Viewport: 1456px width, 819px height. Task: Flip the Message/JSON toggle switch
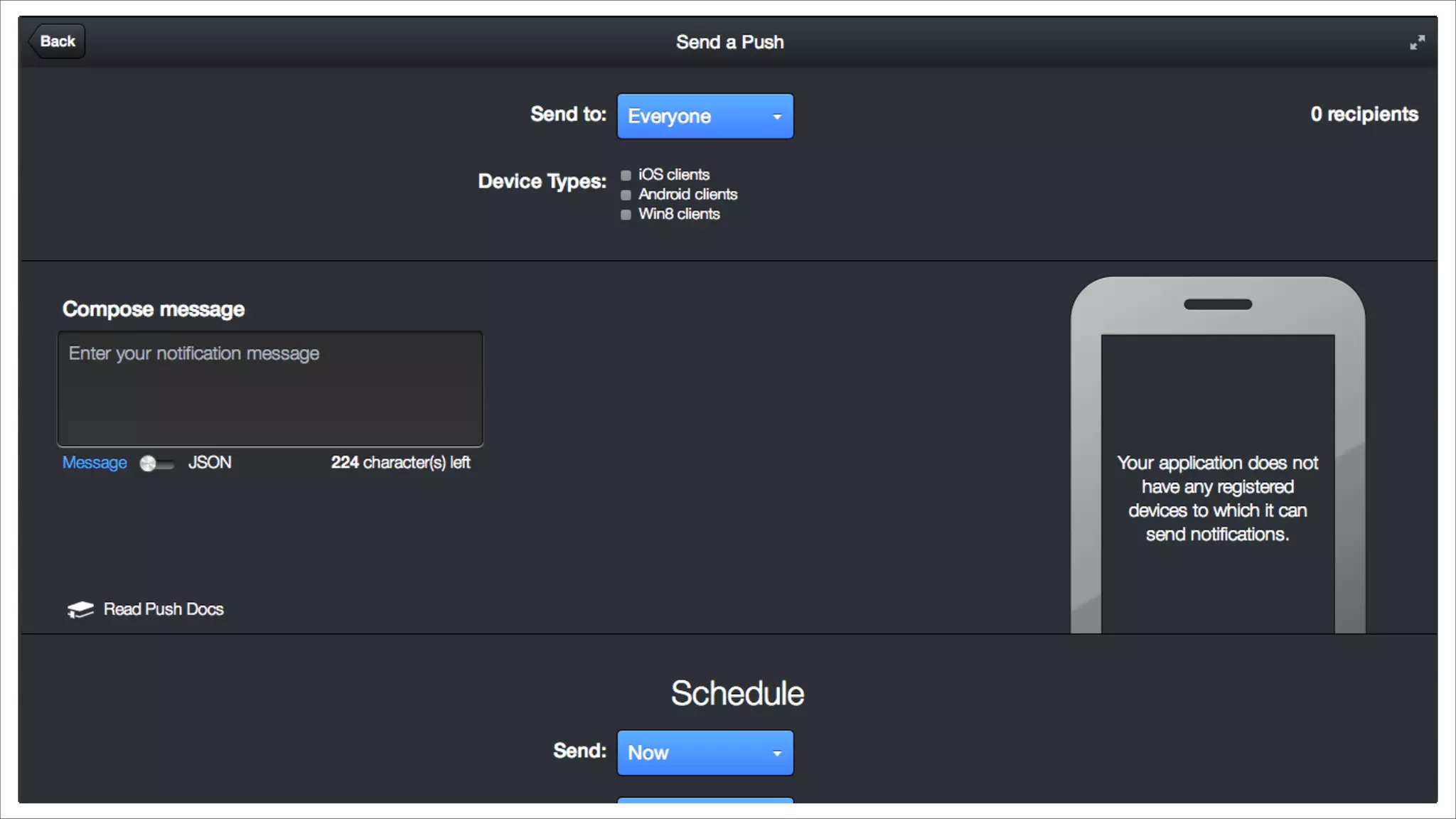pyautogui.click(x=156, y=464)
